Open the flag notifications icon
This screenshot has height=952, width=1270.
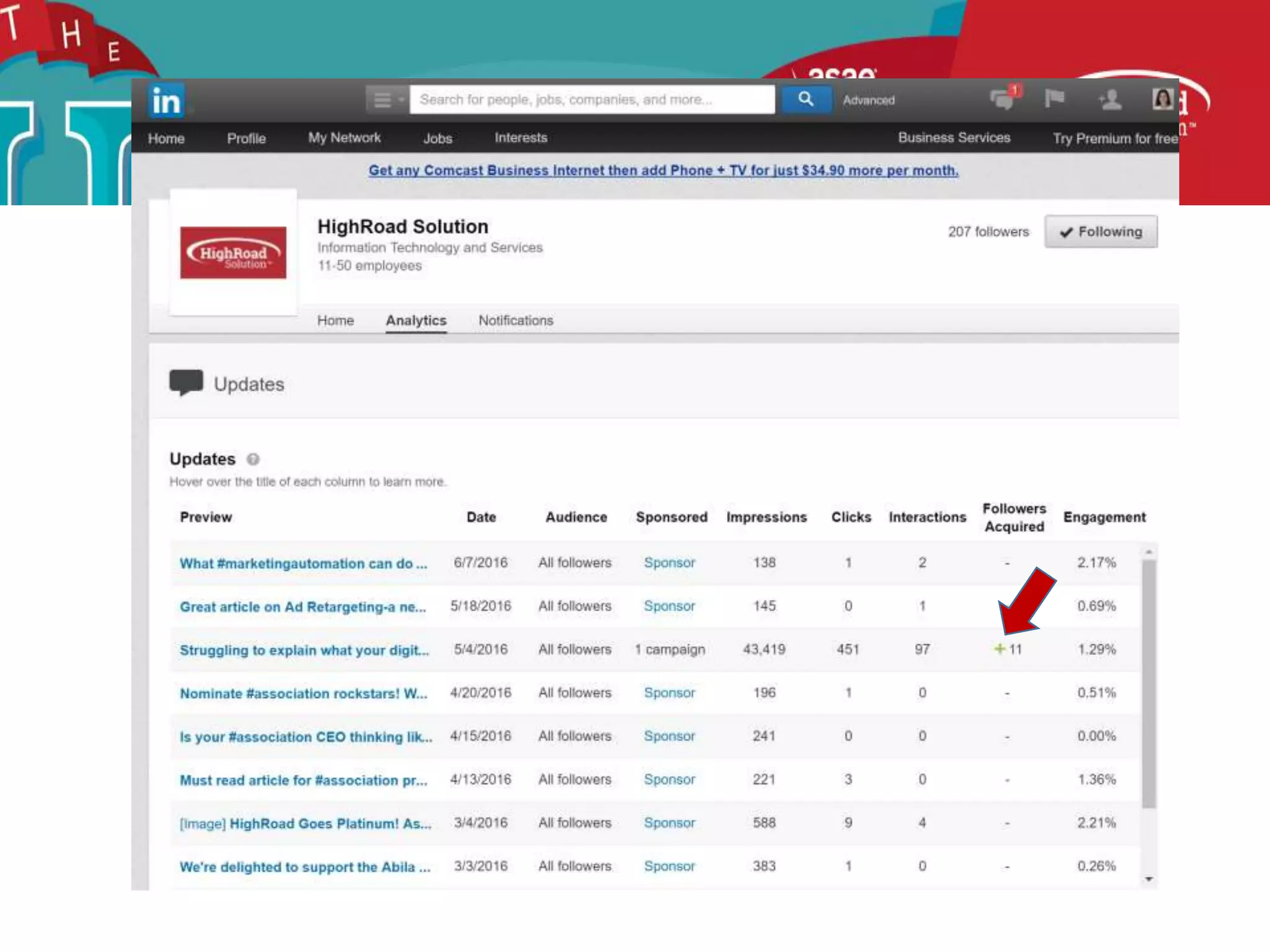1054,99
